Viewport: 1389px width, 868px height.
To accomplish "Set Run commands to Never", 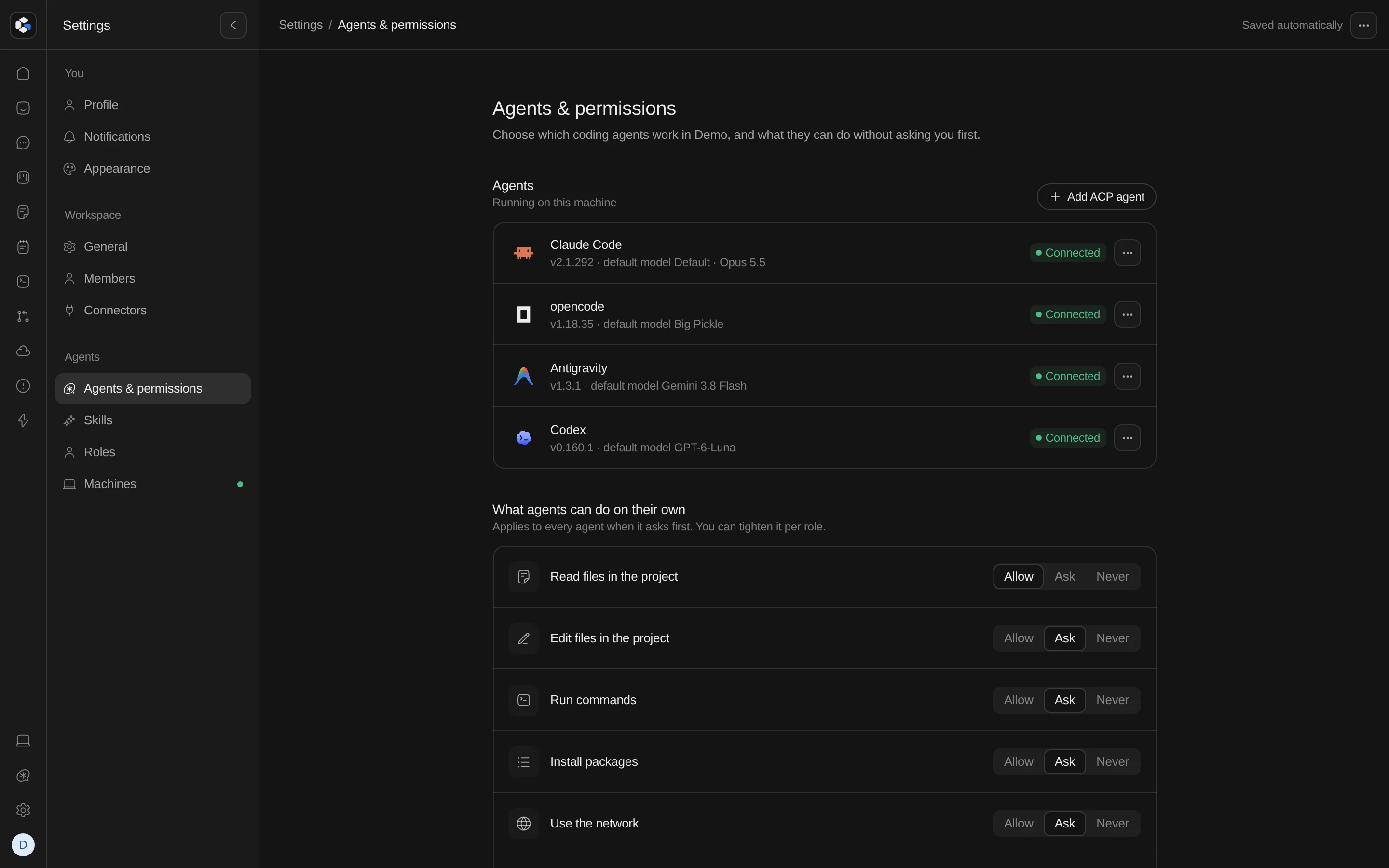I will [1112, 700].
